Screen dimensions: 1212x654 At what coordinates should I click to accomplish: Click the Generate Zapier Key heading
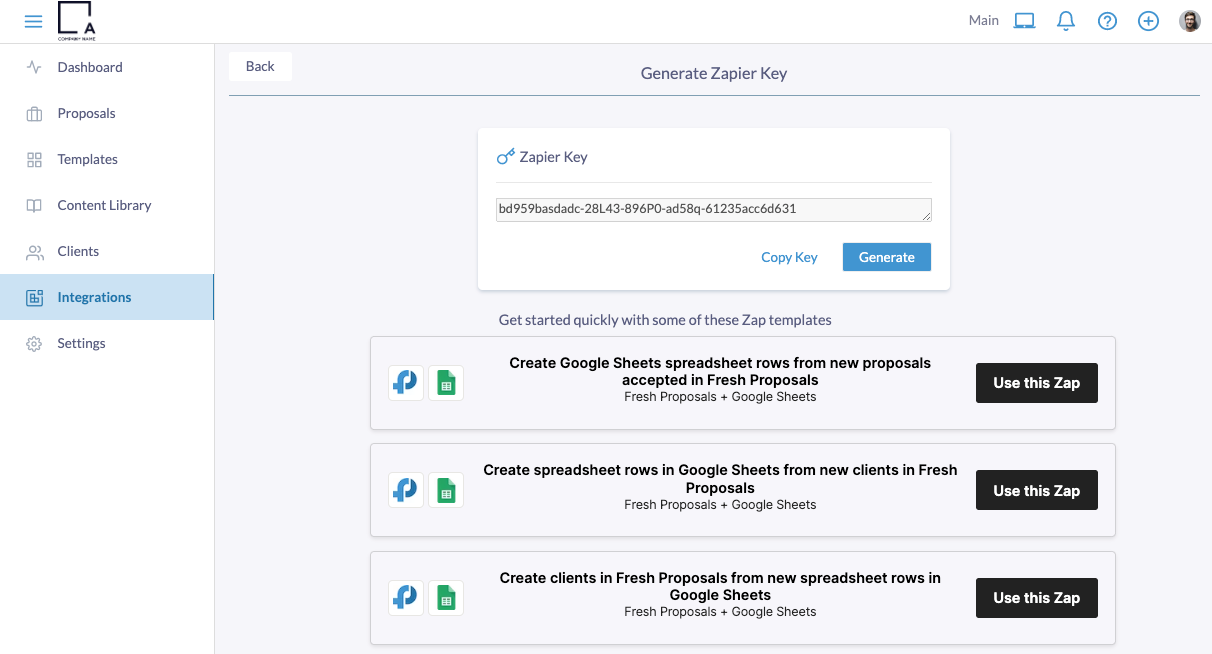point(714,73)
